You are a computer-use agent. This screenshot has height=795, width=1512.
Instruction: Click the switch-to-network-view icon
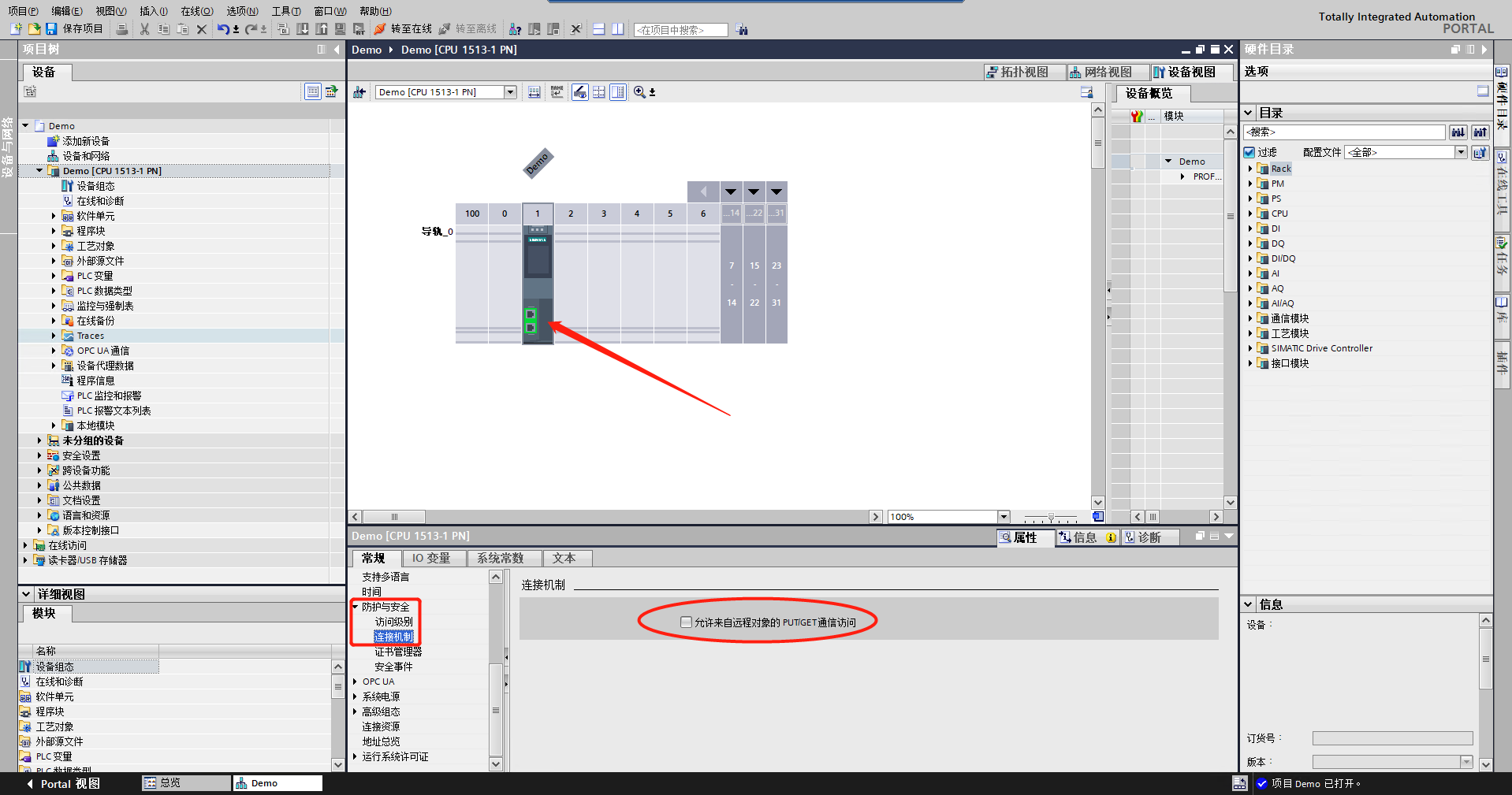359,92
